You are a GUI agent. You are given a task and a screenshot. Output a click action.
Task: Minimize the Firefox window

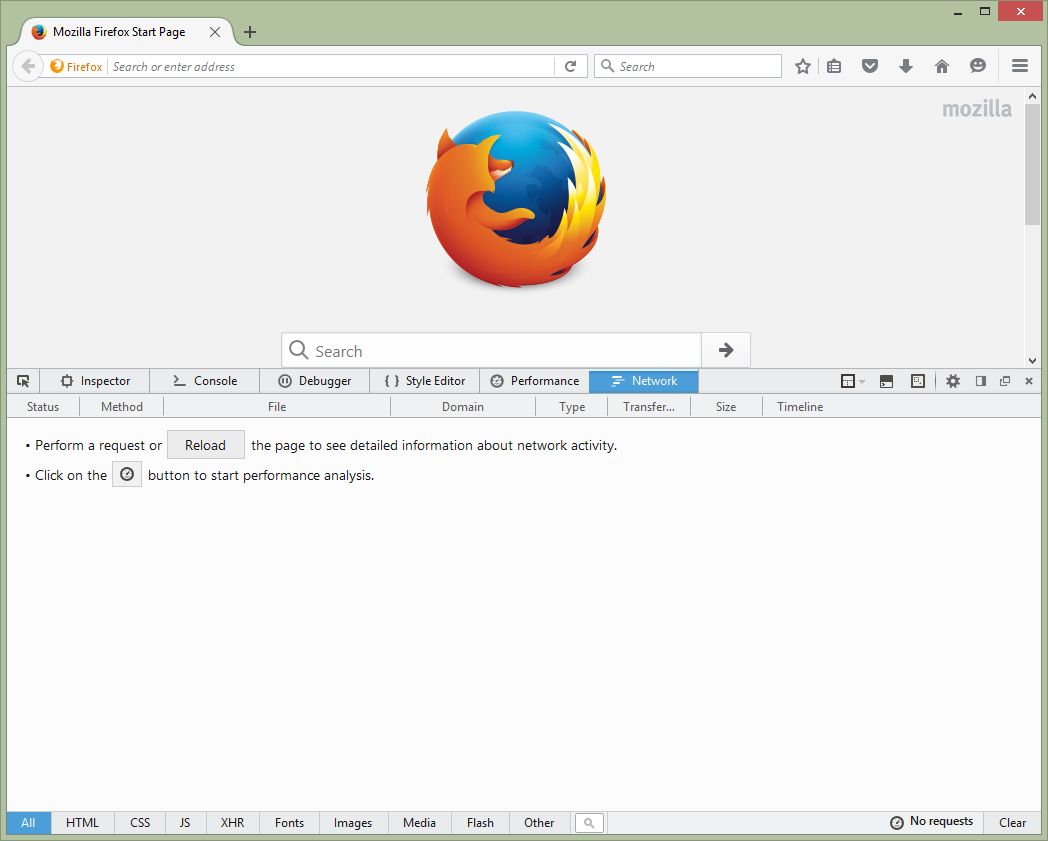958,12
